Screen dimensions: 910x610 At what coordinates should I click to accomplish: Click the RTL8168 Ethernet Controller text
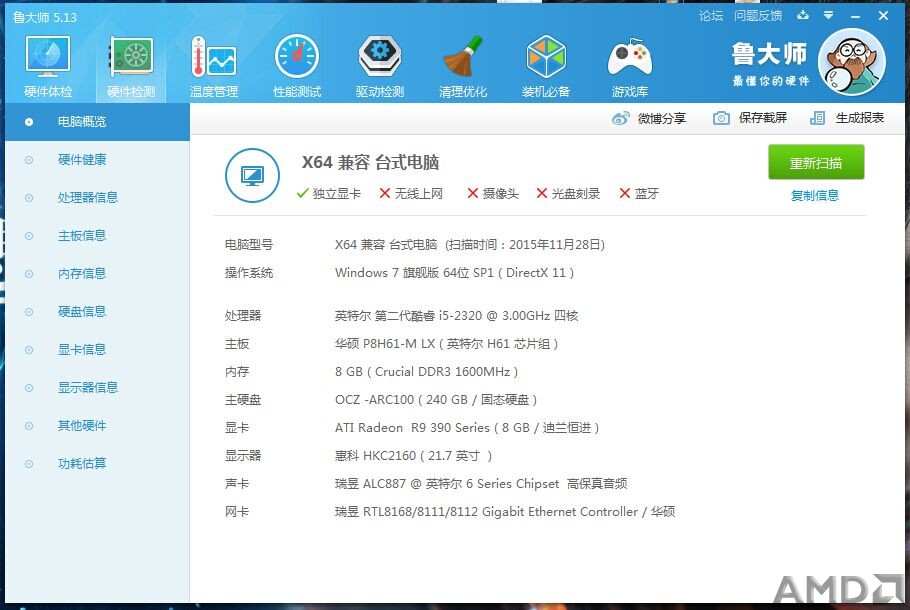click(x=504, y=512)
